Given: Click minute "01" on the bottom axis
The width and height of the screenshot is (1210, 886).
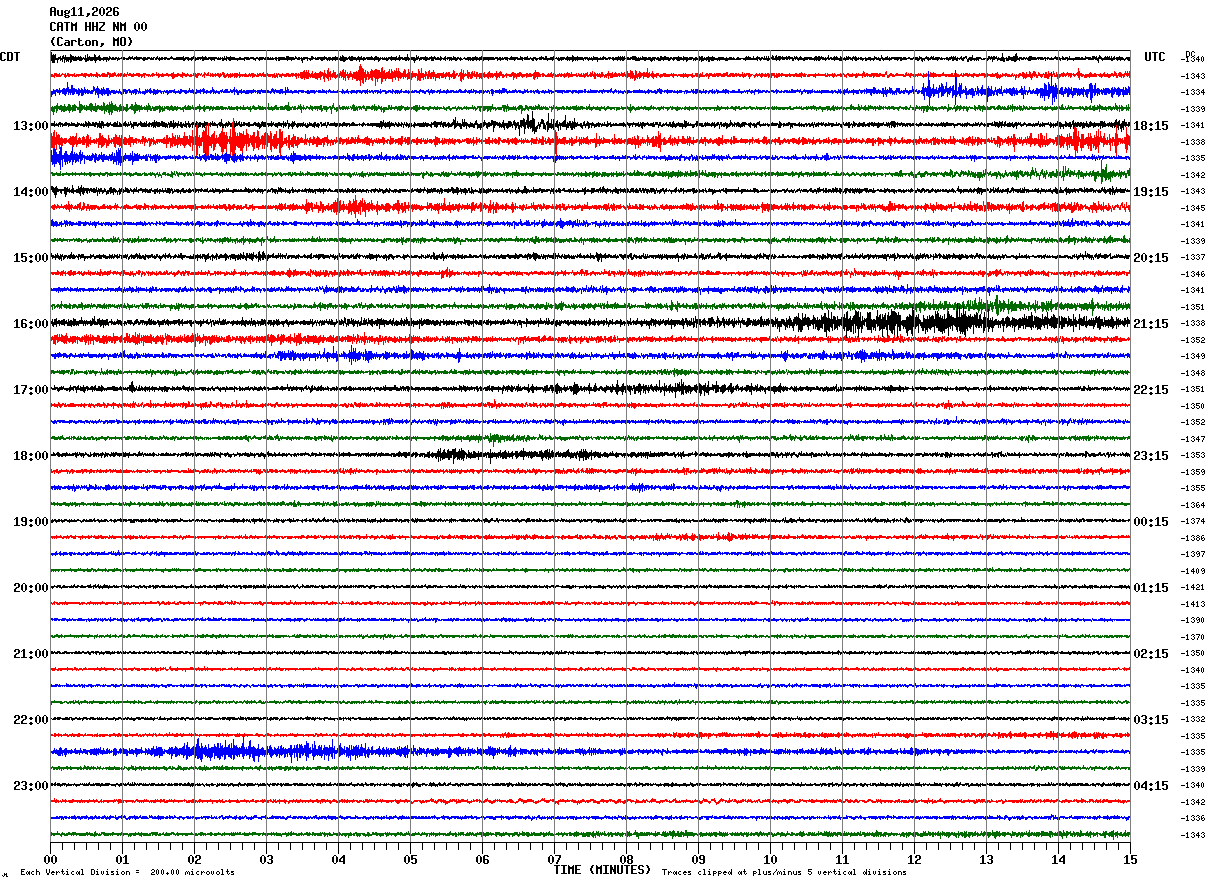Looking at the screenshot, I should click(122, 859).
